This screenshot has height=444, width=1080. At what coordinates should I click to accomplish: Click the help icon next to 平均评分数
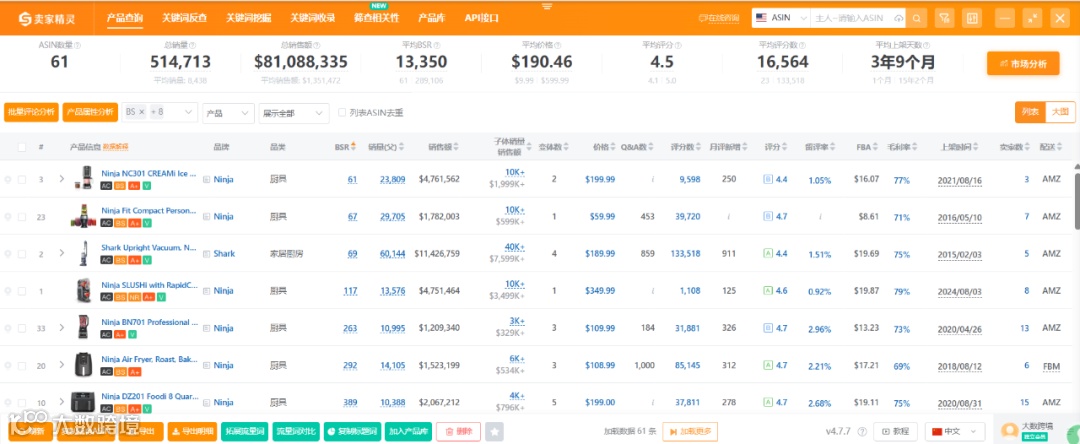tap(802, 45)
